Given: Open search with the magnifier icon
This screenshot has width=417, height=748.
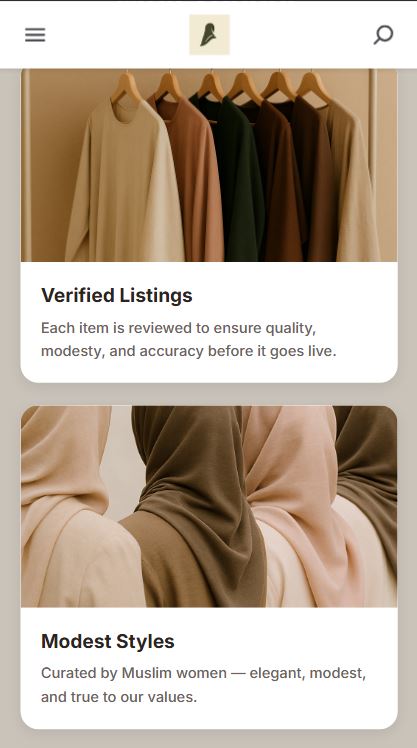Looking at the screenshot, I should [x=384, y=35].
